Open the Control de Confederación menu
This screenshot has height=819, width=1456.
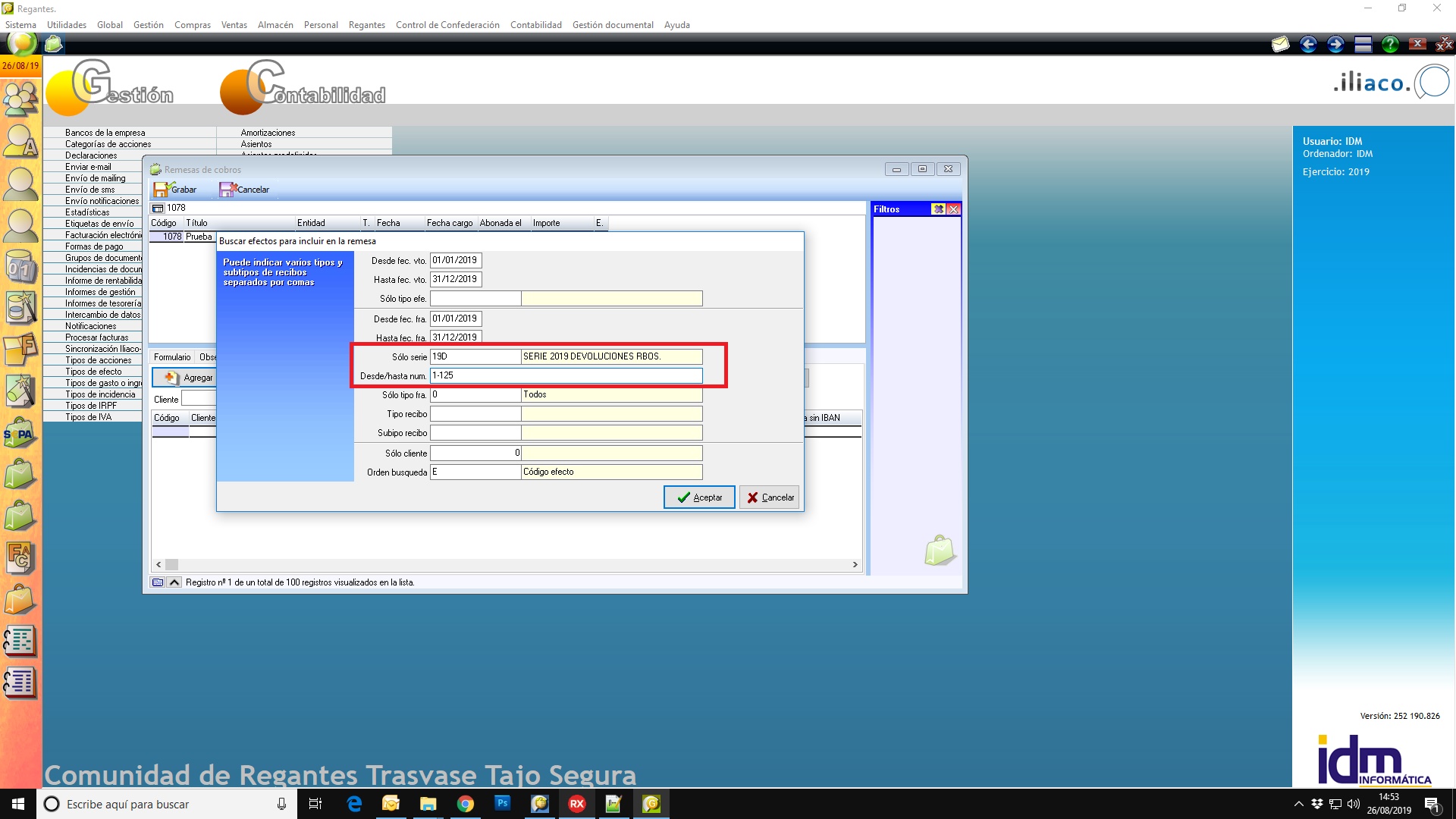[447, 25]
